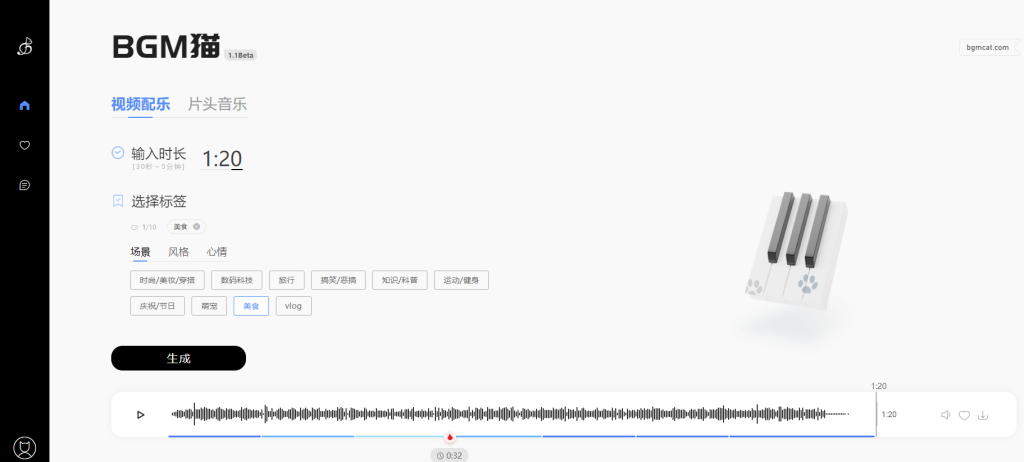
Task: Select the 场景 tag category tab
Action: [x=140, y=252]
